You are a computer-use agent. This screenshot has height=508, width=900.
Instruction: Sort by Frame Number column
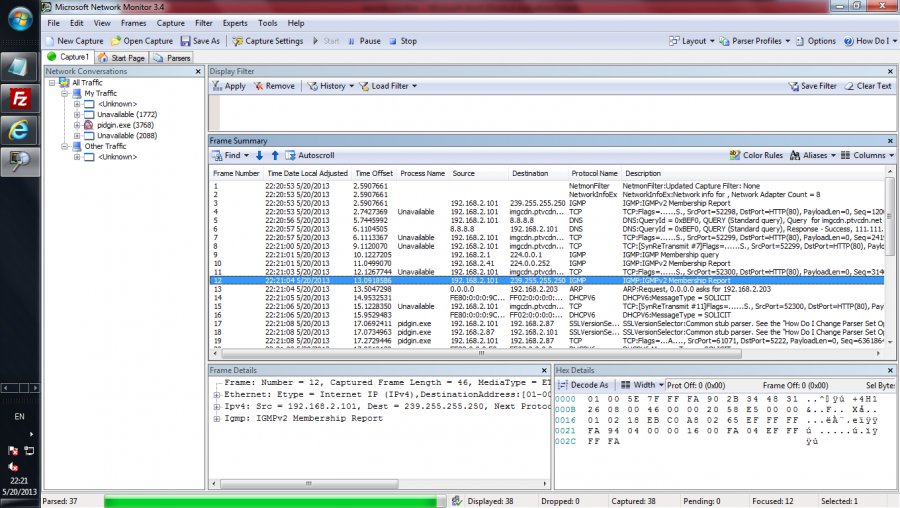(x=236, y=173)
